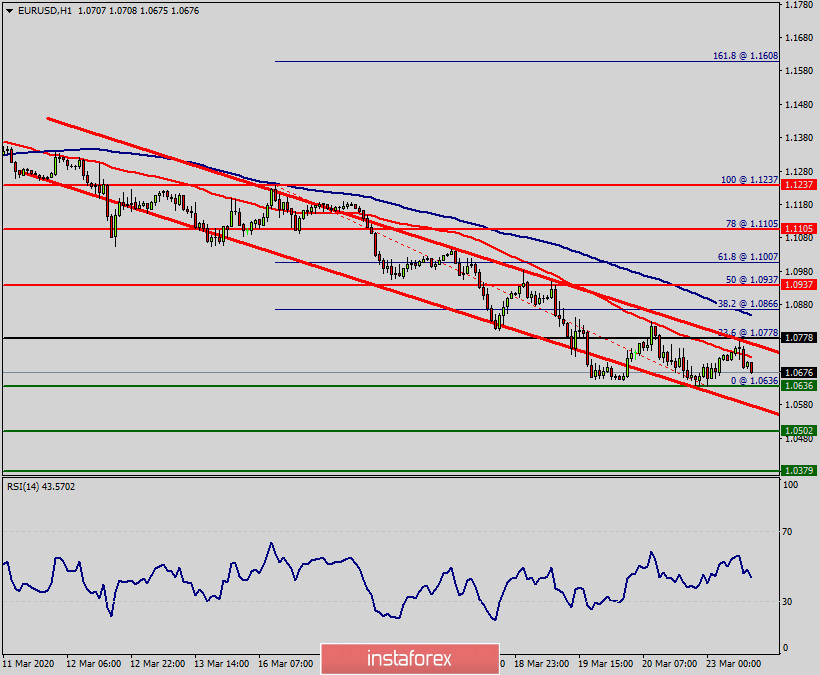Click the '20 Mar 07:00' time label
Screen dimensions: 820x675
click(x=669, y=663)
